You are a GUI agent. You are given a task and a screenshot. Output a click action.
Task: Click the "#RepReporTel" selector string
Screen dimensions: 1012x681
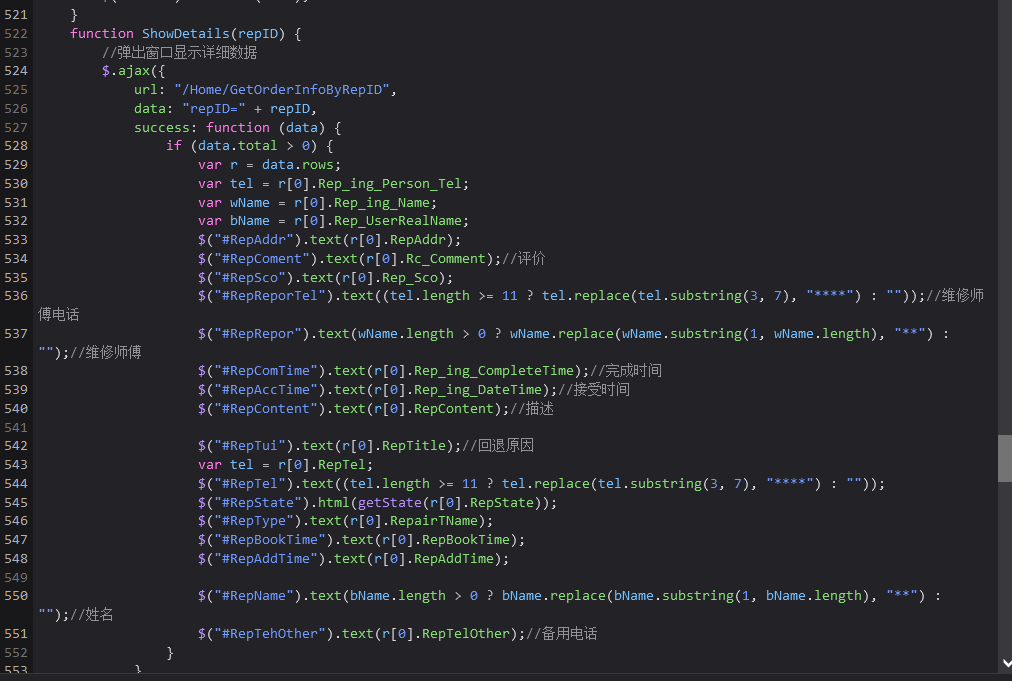tap(270, 296)
